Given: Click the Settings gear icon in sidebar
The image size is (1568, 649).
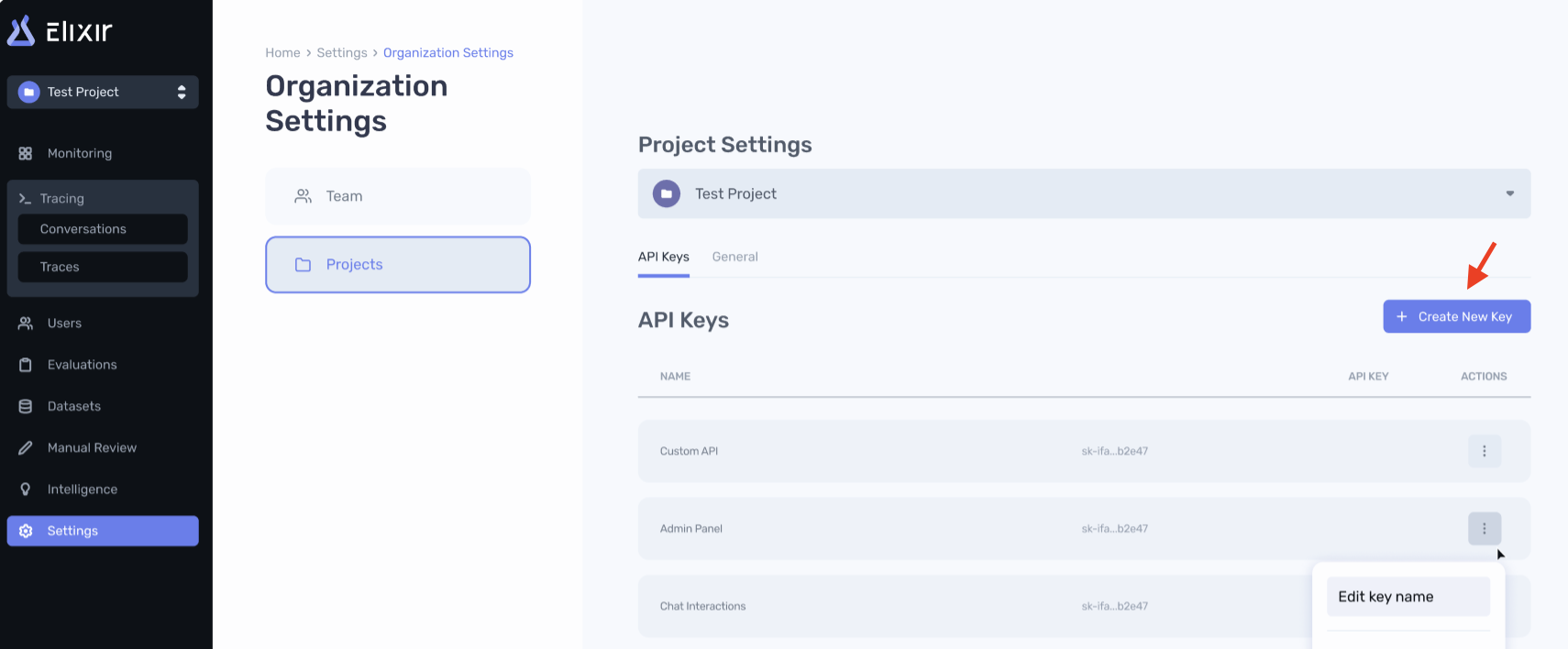Looking at the screenshot, I should tap(26, 532).
